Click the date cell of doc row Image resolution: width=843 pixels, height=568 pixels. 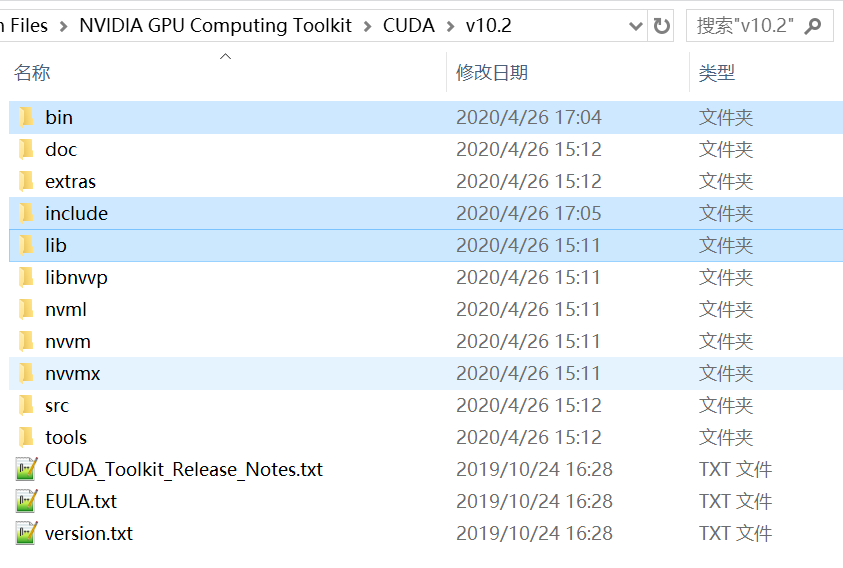click(529, 150)
